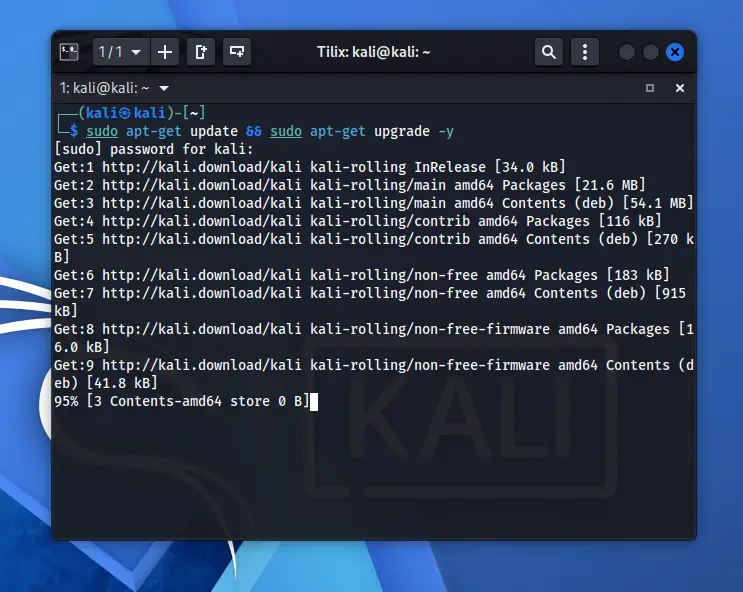This screenshot has height=592, width=743.
Task: Click the Get:2 URL 'http://kali.download/kali'
Action: 201,185
